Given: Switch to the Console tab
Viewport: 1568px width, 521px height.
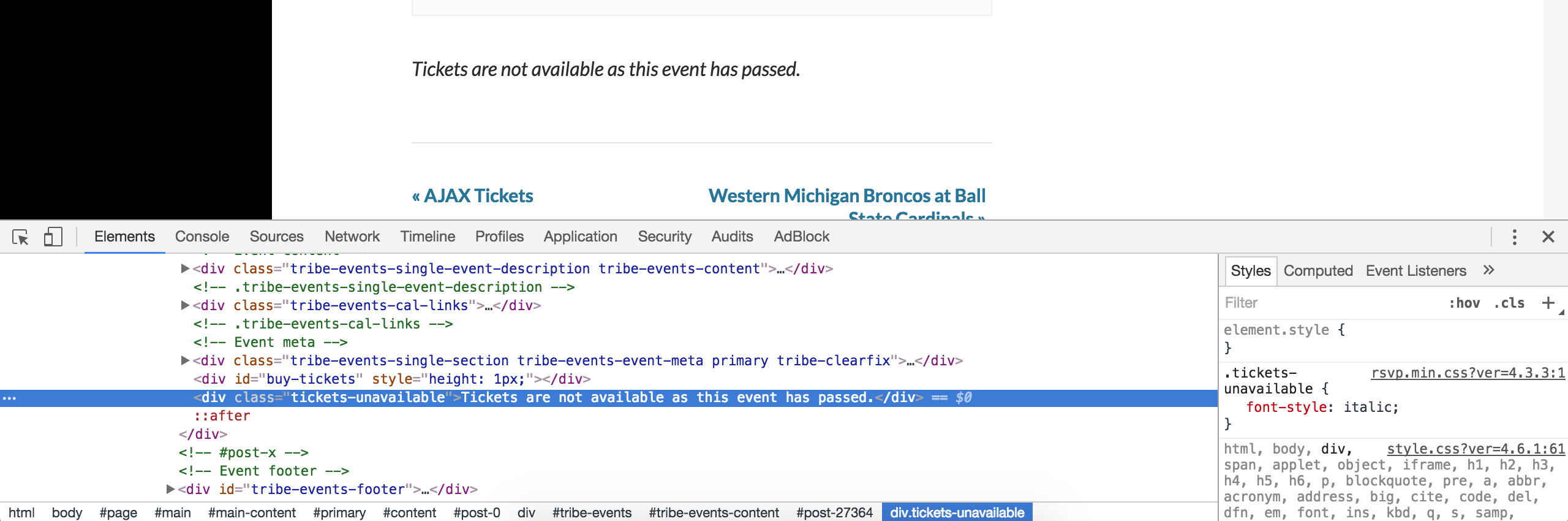Looking at the screenshot, I should point(202,237).
